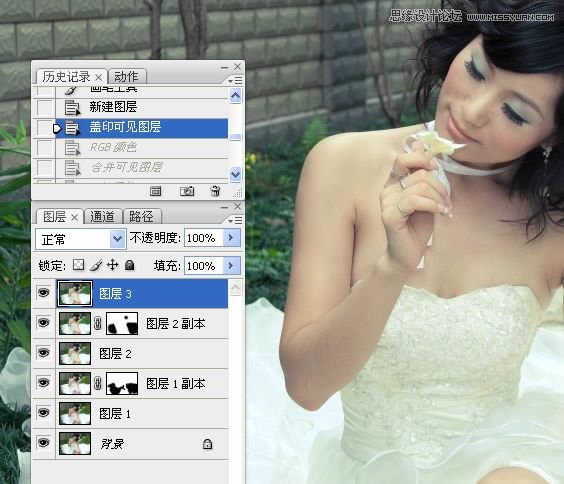The width and height of the screenshot is (564, 484).
Task: Click the link icon on 图层 1 副本
Action: click(x=97, y=383)
